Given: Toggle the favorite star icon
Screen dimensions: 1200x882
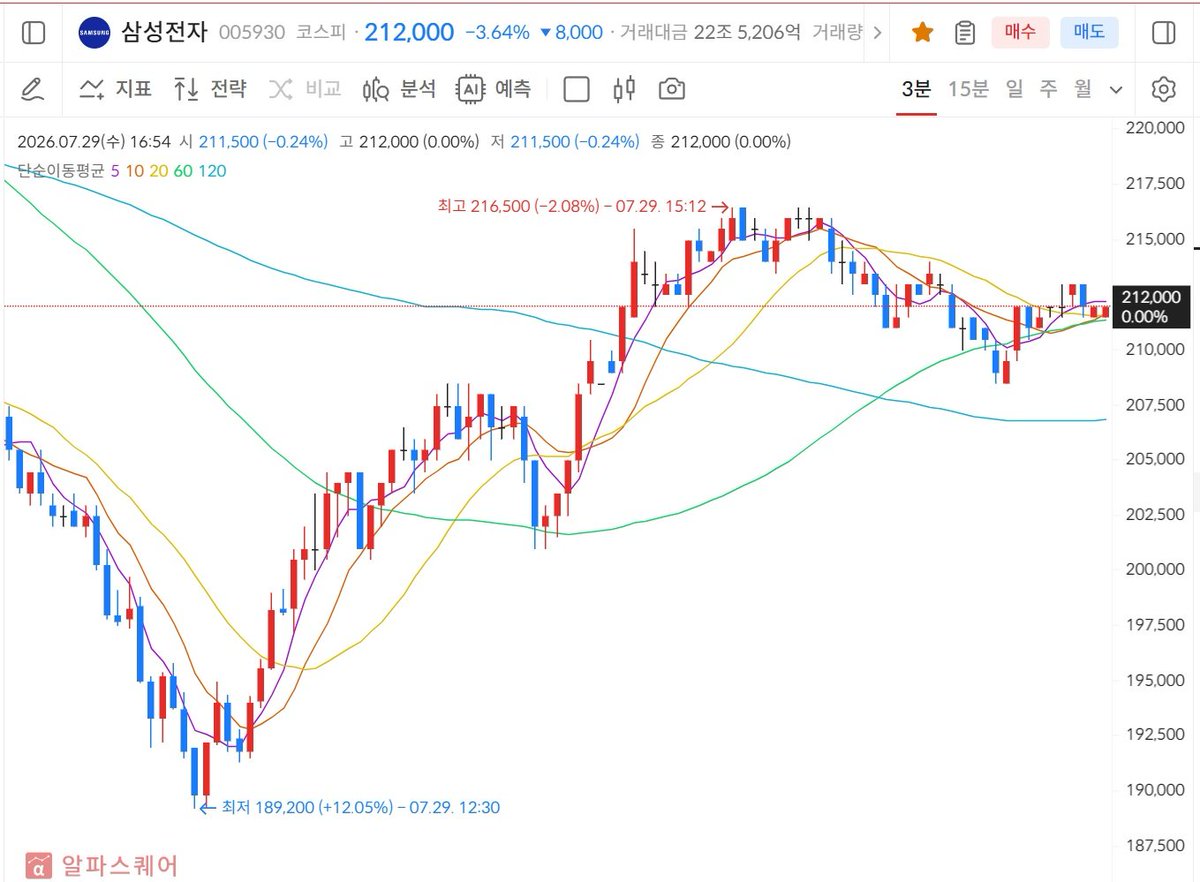Looking at the screenshot, I should point(922,33).
